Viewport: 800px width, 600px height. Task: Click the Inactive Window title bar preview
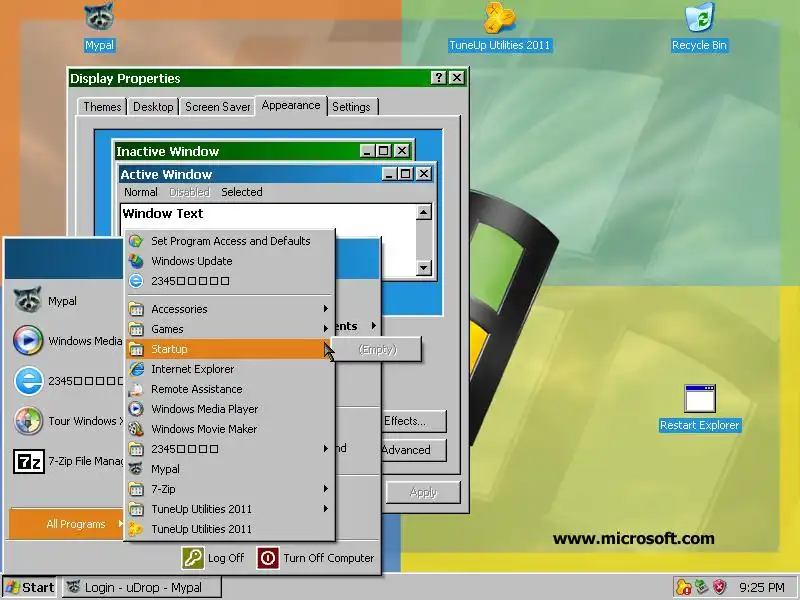(263, 151)
